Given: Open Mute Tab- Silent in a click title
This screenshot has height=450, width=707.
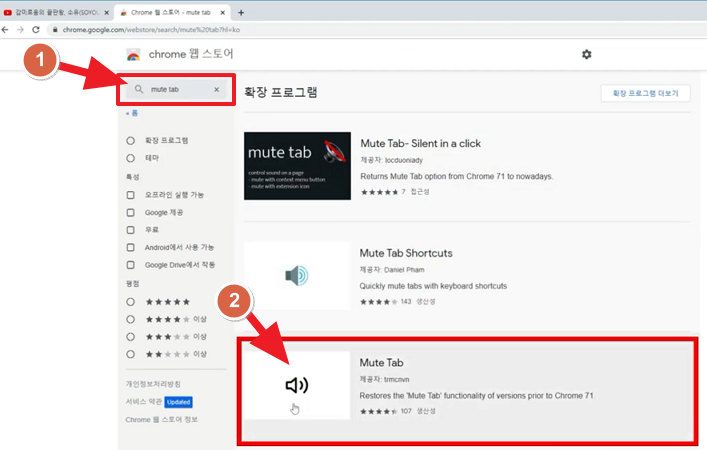Looking at the screenshot, I should [420, 143].
